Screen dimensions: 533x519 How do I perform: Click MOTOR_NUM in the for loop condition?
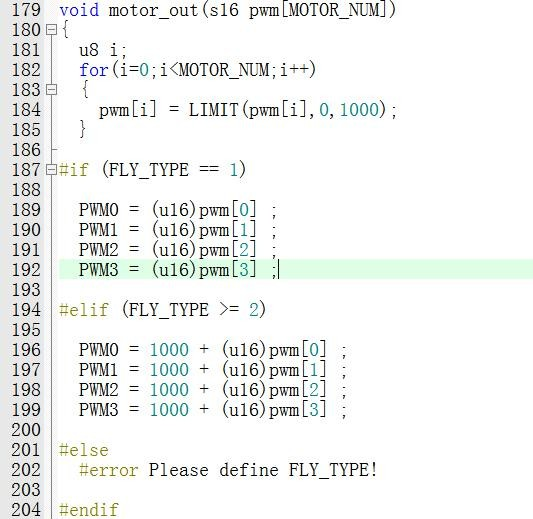pyautogui.click(x=224, y=70)
